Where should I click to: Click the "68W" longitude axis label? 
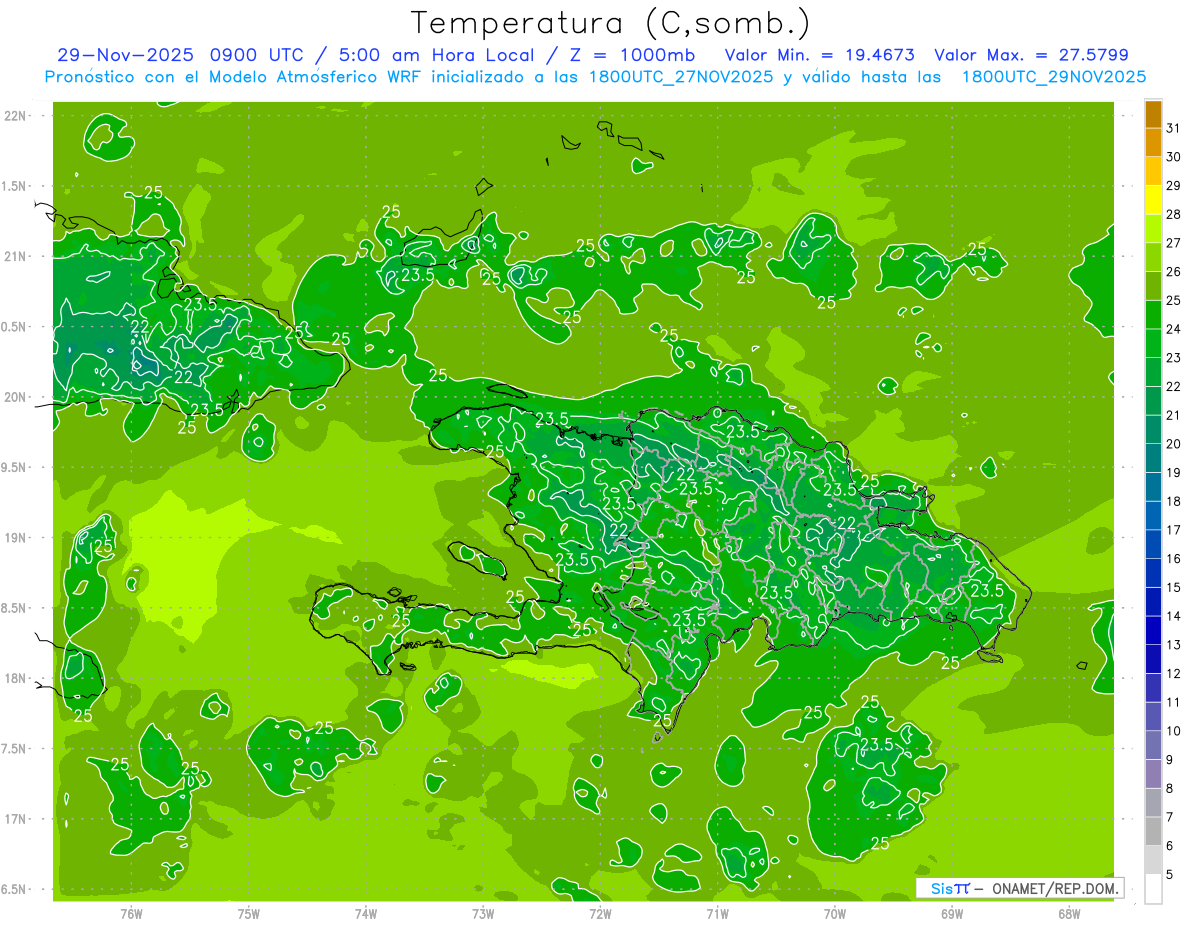[x=1069, y=914]
